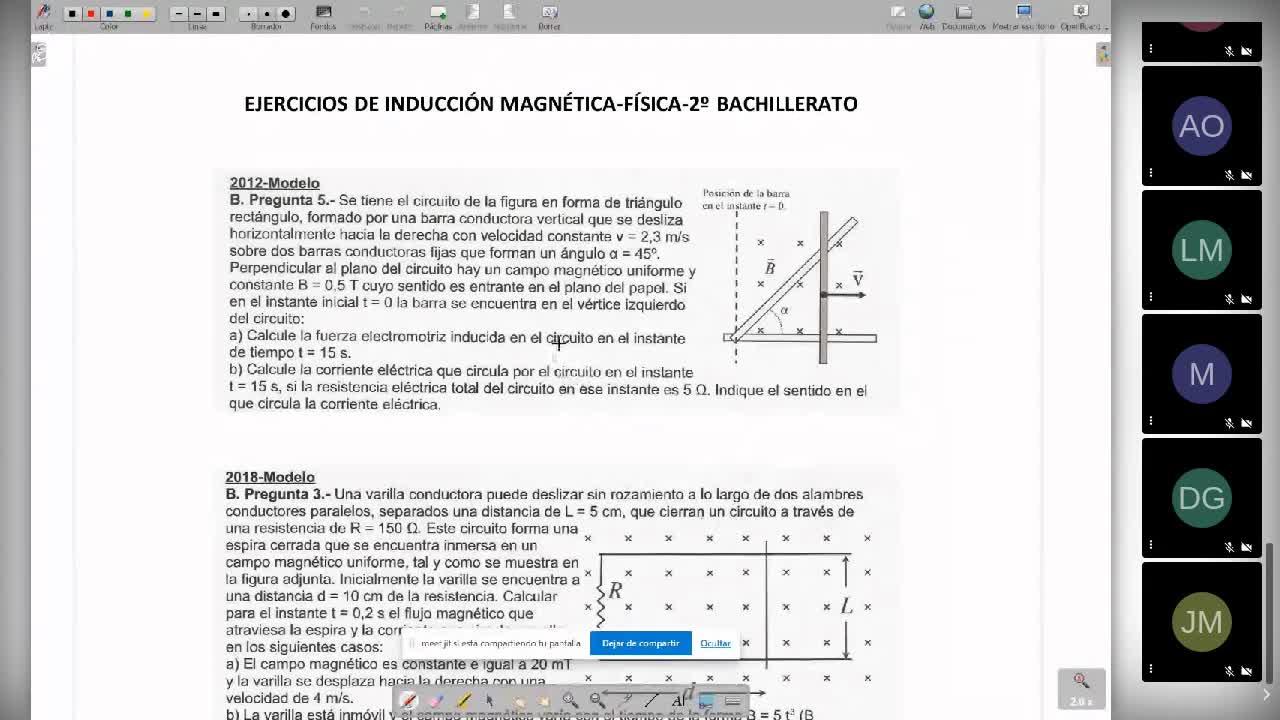
Task: Choose the thin line width
Action: pyautogui.click(x=178, y=14)
